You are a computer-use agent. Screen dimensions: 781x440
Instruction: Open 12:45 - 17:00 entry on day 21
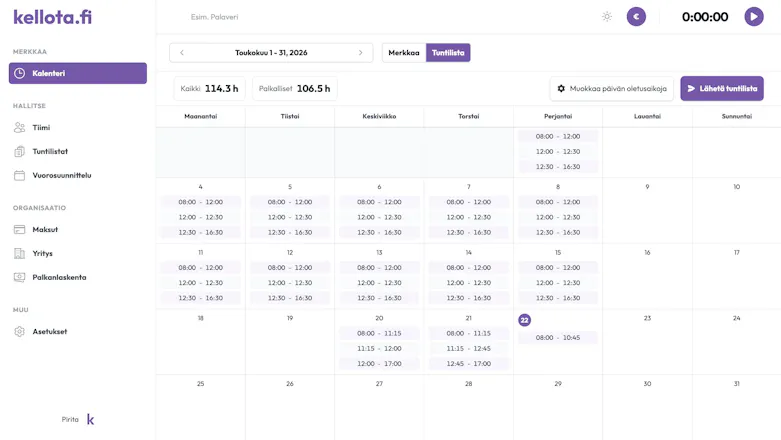coord(468,364)
